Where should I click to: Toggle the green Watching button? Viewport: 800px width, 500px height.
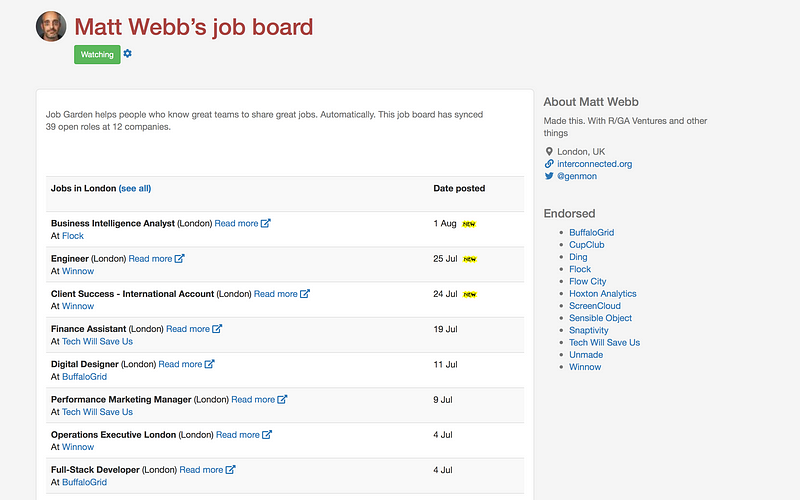point(97,55)
